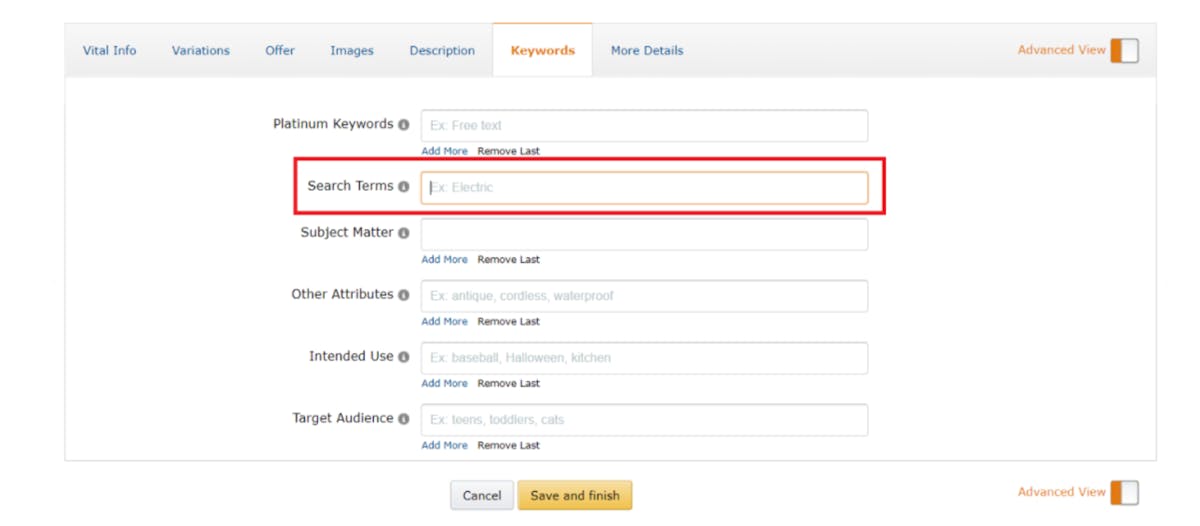Open the Variations tab
Image resolution: width=1200 pixels, height=526 pixels.
(x=201, y=50)
